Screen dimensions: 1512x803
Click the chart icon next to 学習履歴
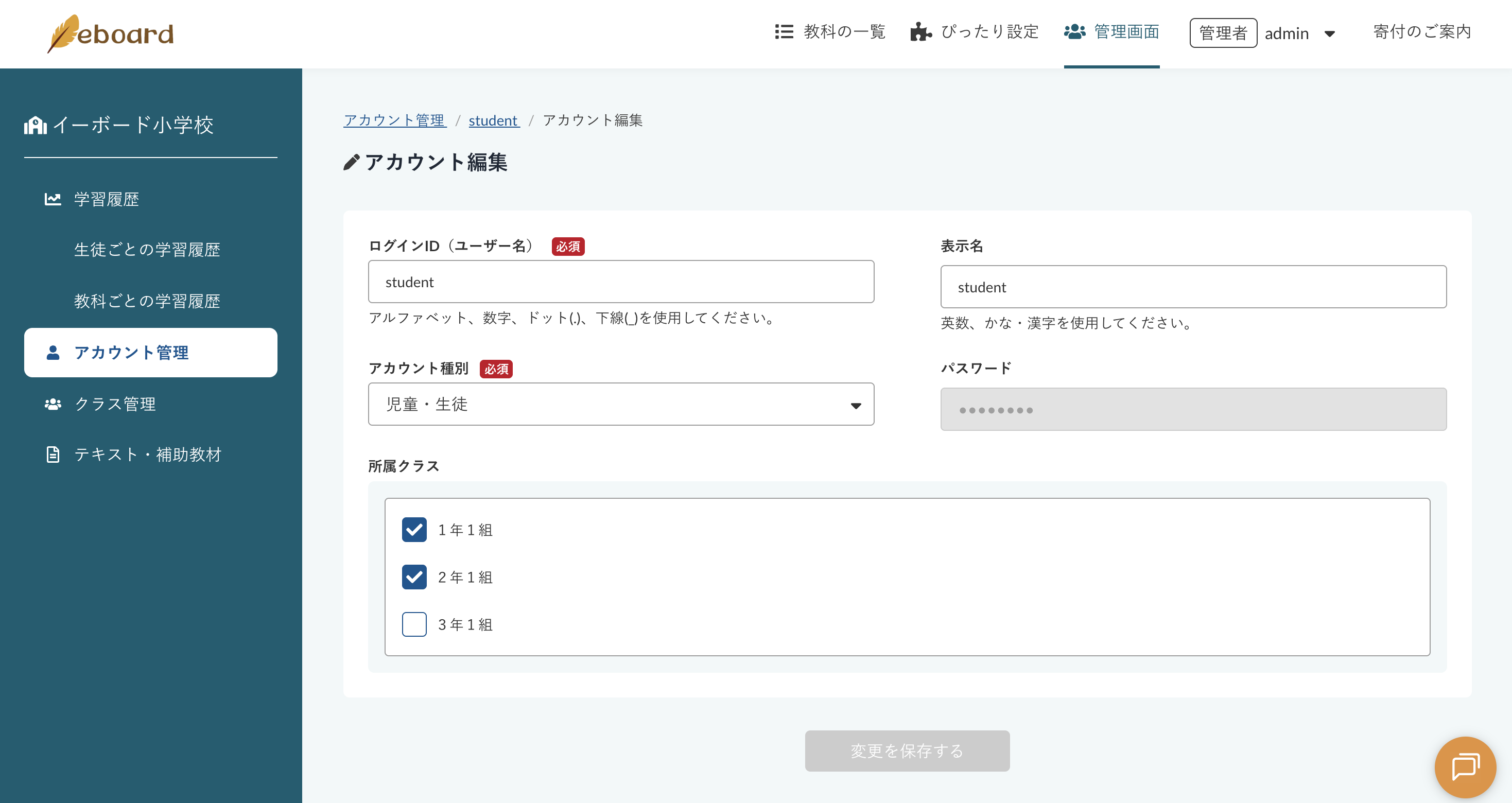pos(53,199)
